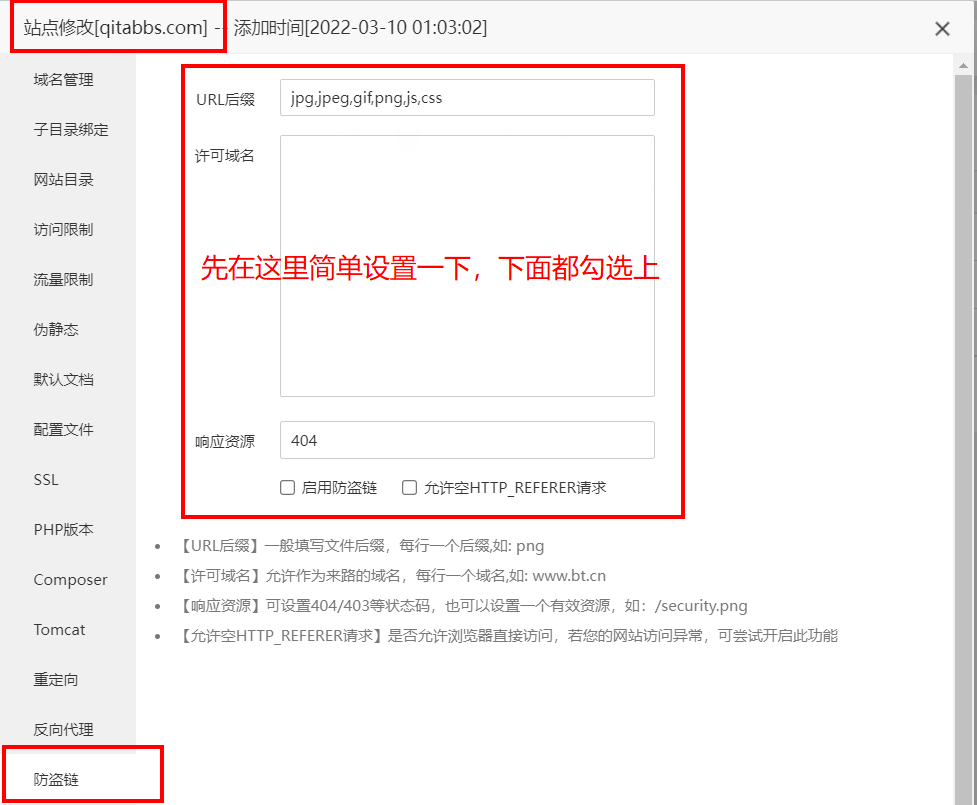
Task: Open the 反向代理 tab
Action: click(63, 730)
